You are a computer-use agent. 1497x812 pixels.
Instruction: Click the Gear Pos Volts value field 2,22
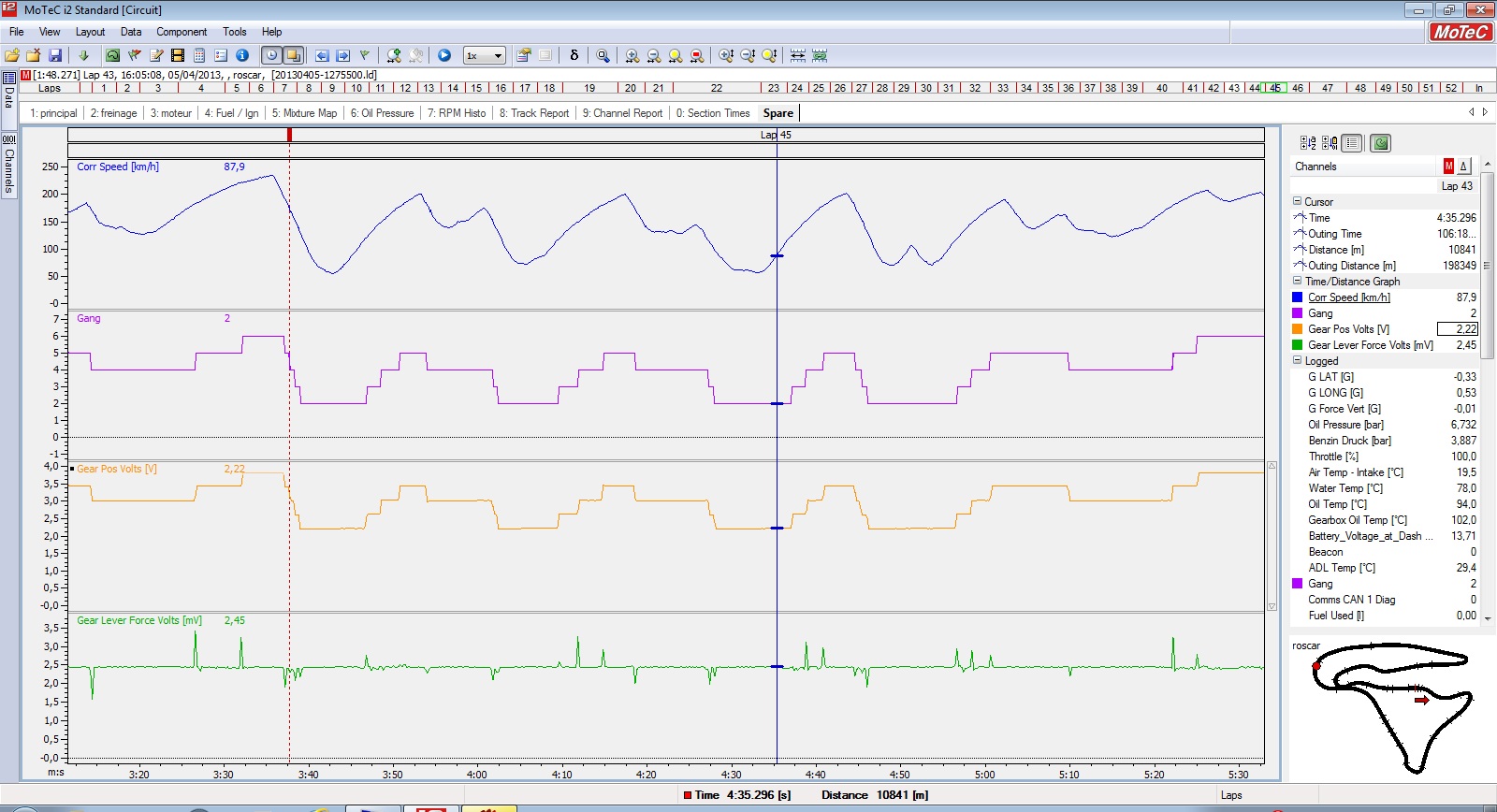(x=1458, y=329)
